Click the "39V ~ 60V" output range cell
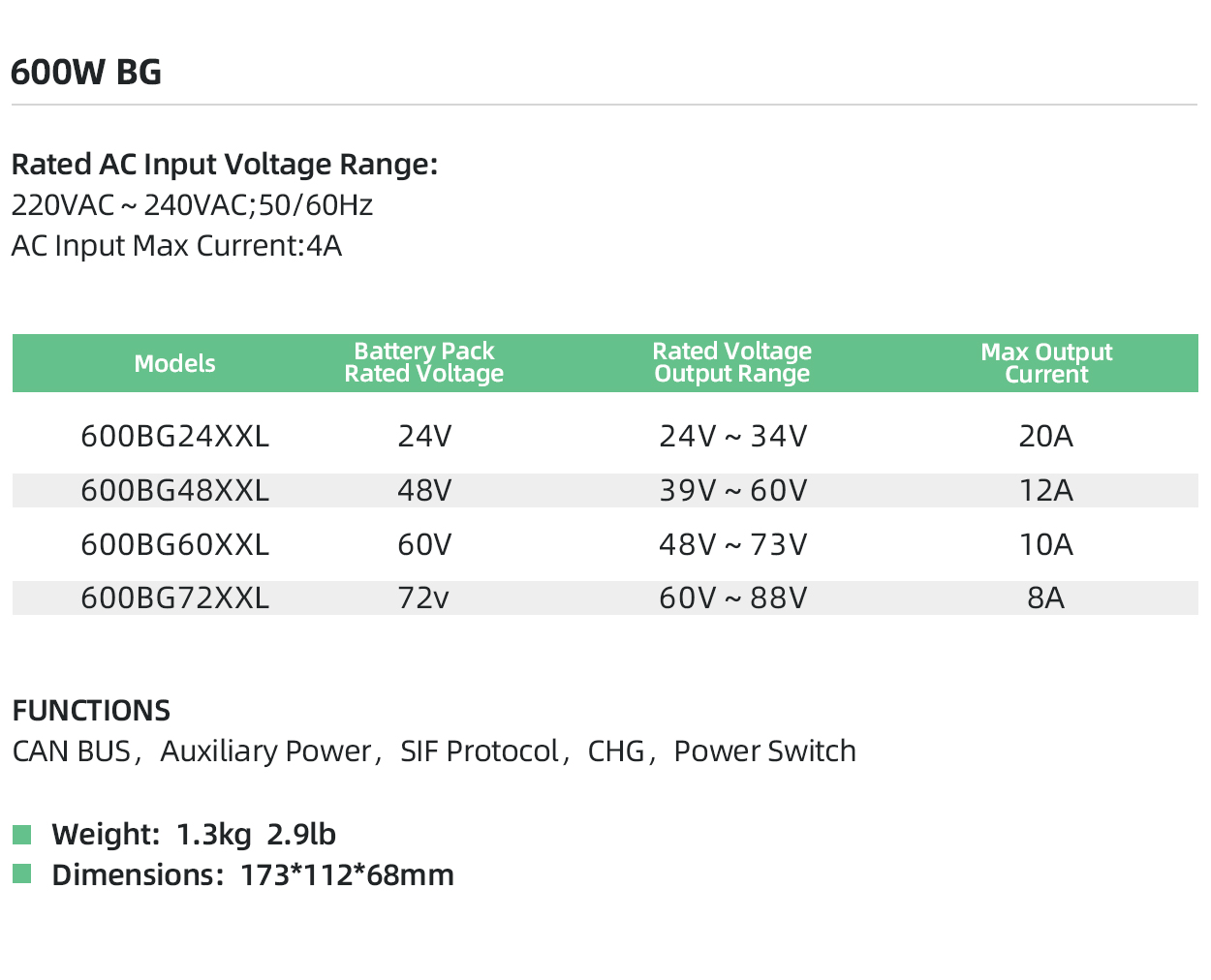The image size is (1211, 980). click(732, 491)
